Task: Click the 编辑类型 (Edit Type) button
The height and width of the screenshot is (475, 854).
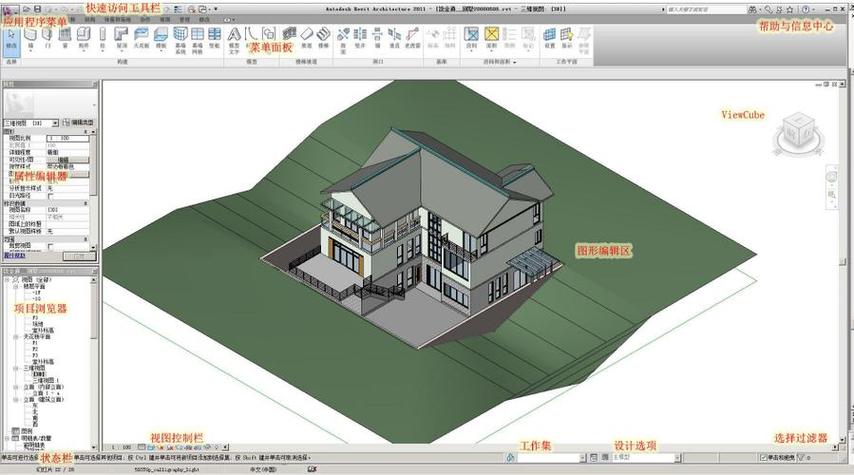Action: 82,122
